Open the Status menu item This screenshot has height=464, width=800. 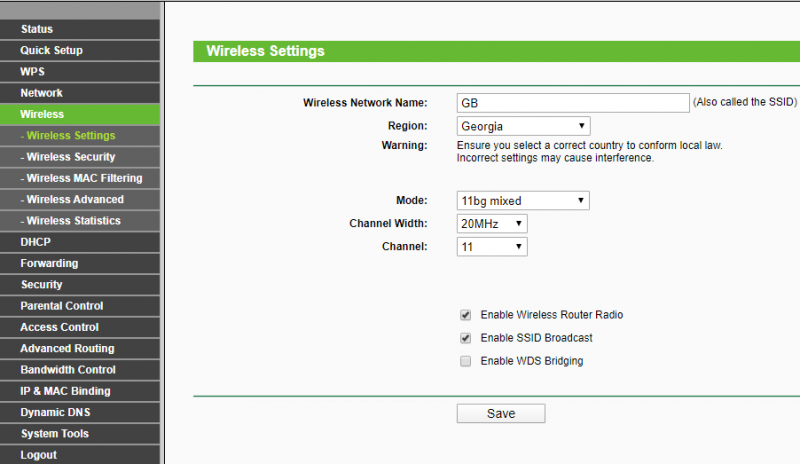pyautogui.click(x=37, y=29)
